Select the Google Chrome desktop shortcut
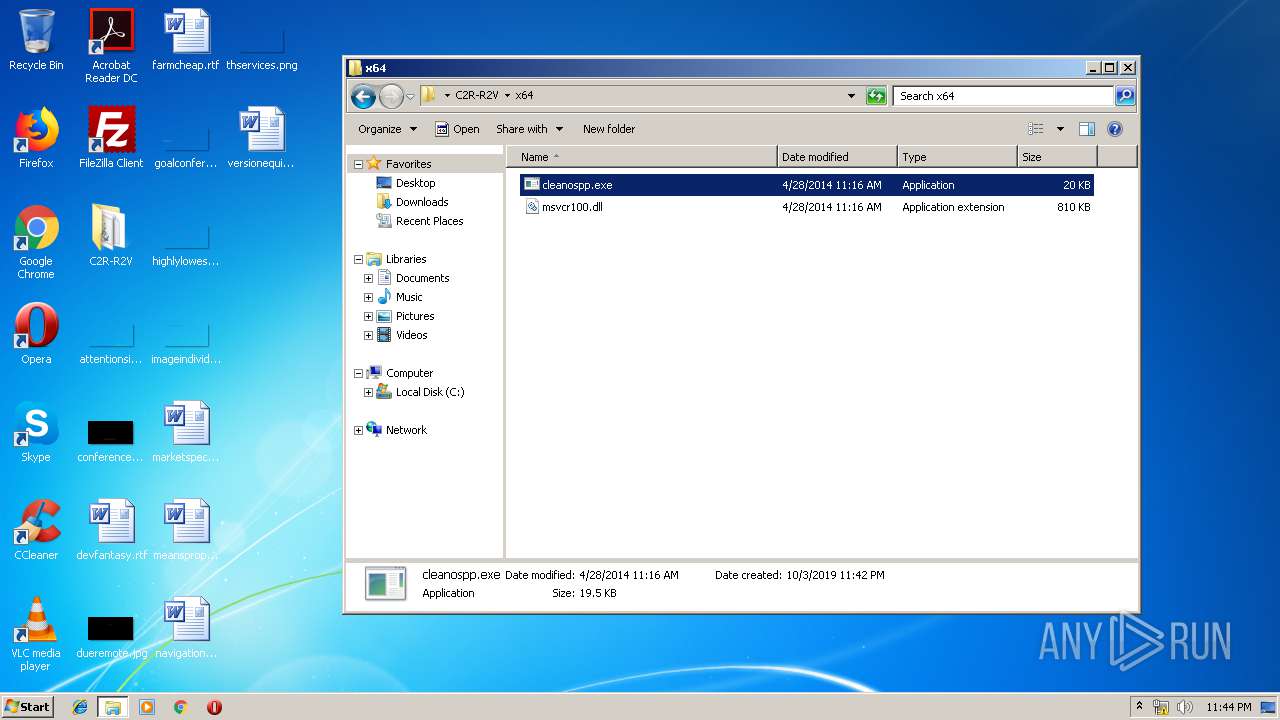 (x=36, y=241)
